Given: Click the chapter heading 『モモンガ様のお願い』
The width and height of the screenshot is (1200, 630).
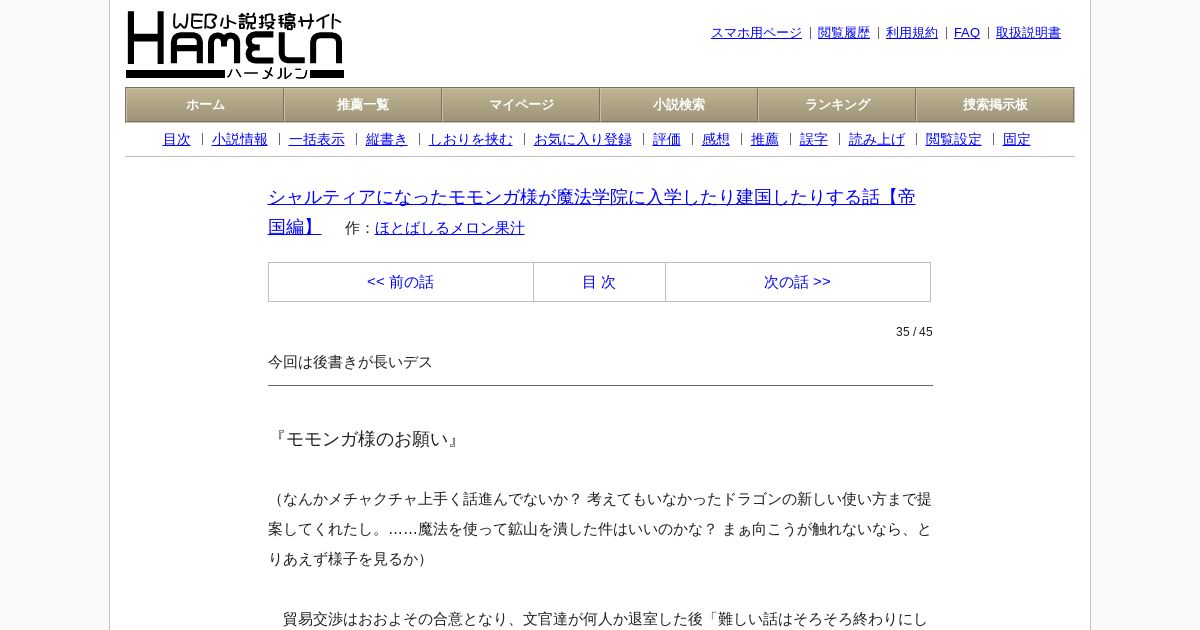Looking at the screenshot, I should pos(366,439).
